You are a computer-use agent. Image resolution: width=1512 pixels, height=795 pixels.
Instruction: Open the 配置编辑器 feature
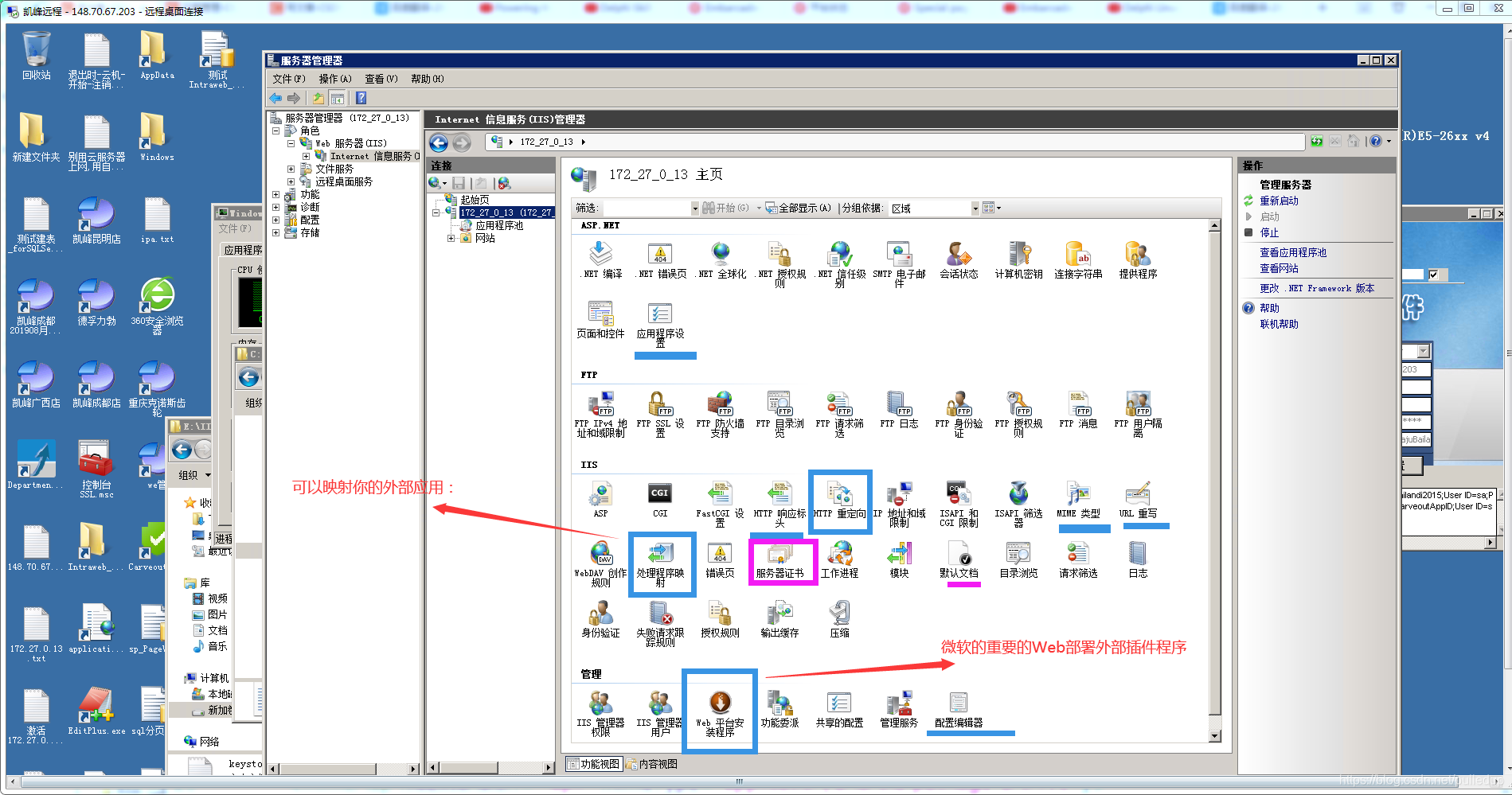tap(959, 710)
